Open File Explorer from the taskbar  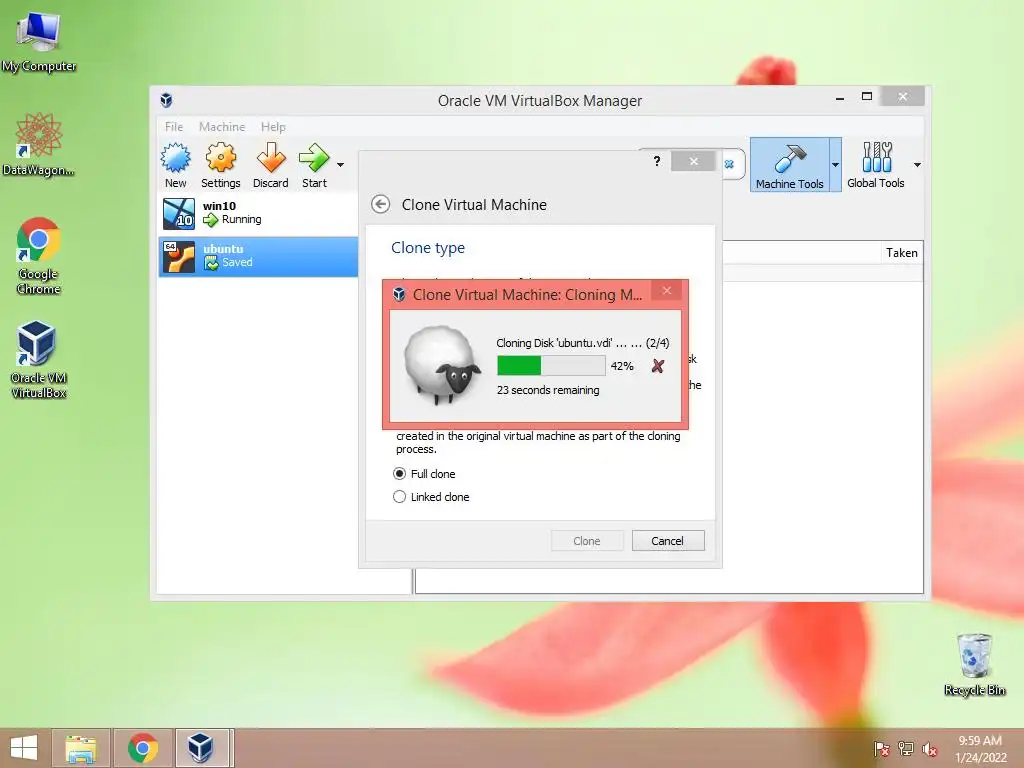pyautogui.click(x=81, y=748)
